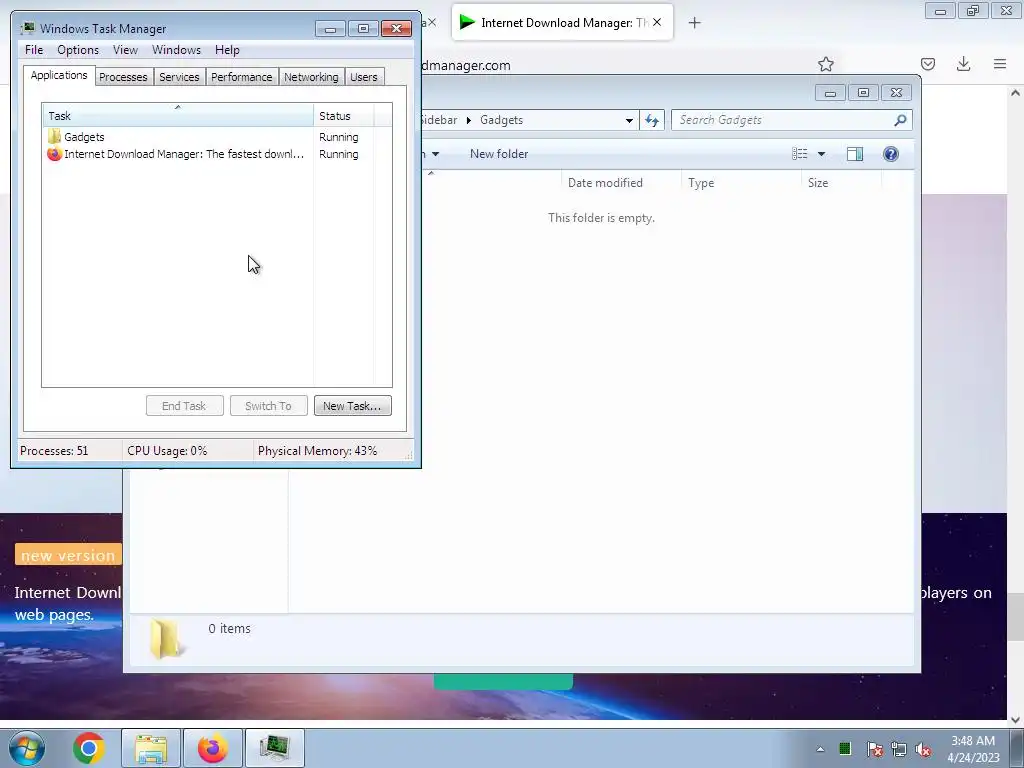Viewport: 1024px width, 768px height.
Task: Open the Firefox downloads arrow icon
Action: (963, 64)
